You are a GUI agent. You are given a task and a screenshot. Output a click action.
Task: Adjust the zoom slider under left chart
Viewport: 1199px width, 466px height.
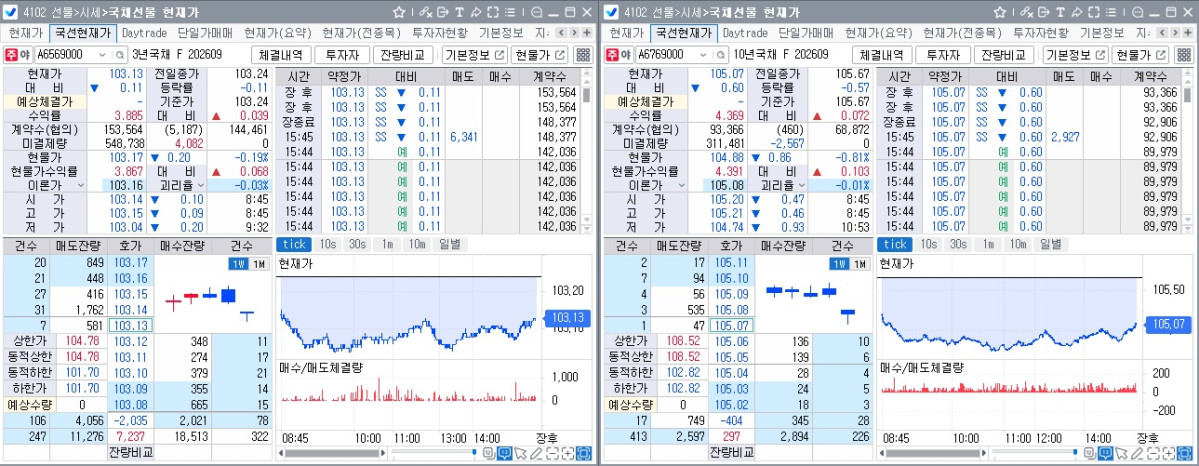click(474, 451)
